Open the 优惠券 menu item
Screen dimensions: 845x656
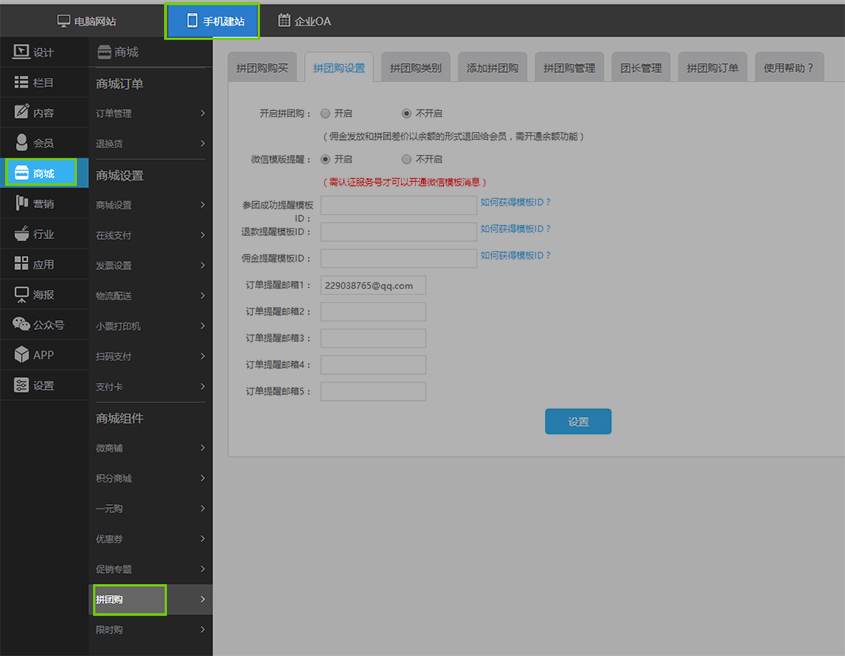tap(150, 538)
